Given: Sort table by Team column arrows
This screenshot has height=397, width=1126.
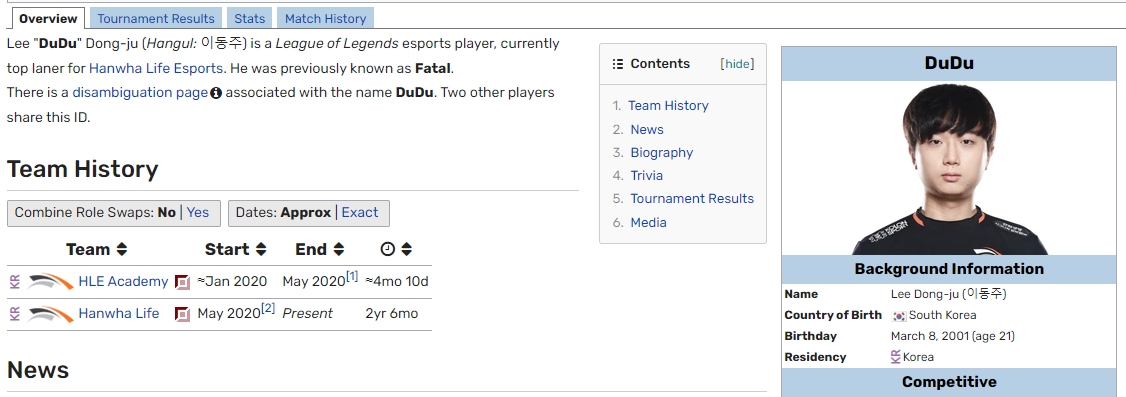Looking at the screenshot, I should tap(121, 250).
